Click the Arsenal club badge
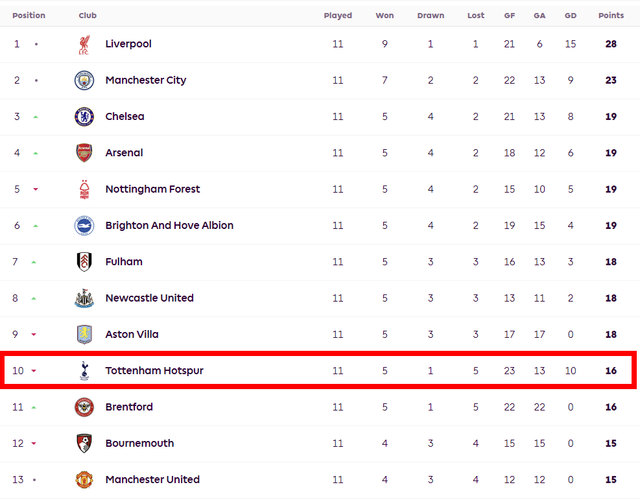The height and width of the screenshot is (500, 640). 84,153
